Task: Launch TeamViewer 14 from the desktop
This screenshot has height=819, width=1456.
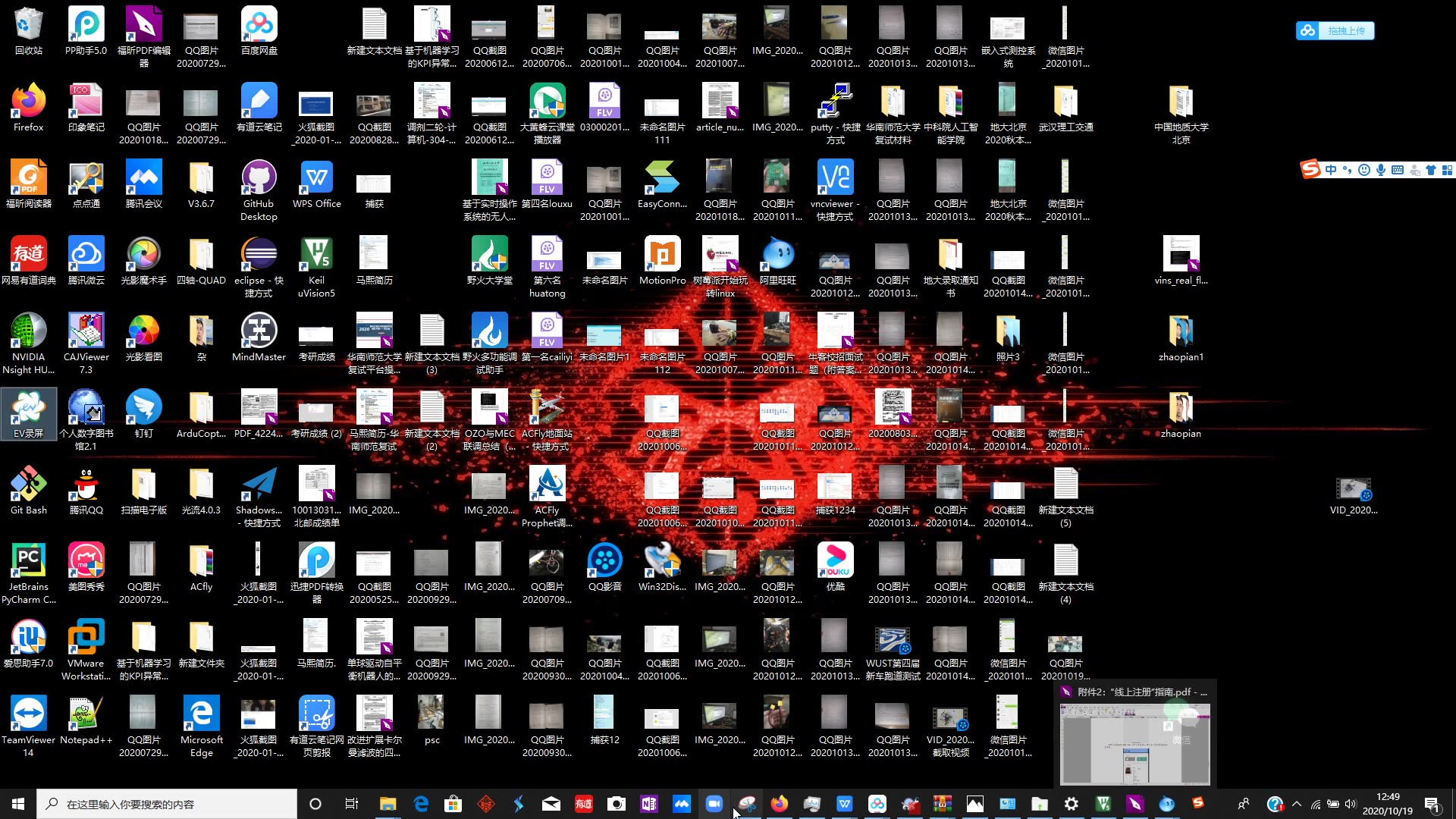Action: coord(28,726)
